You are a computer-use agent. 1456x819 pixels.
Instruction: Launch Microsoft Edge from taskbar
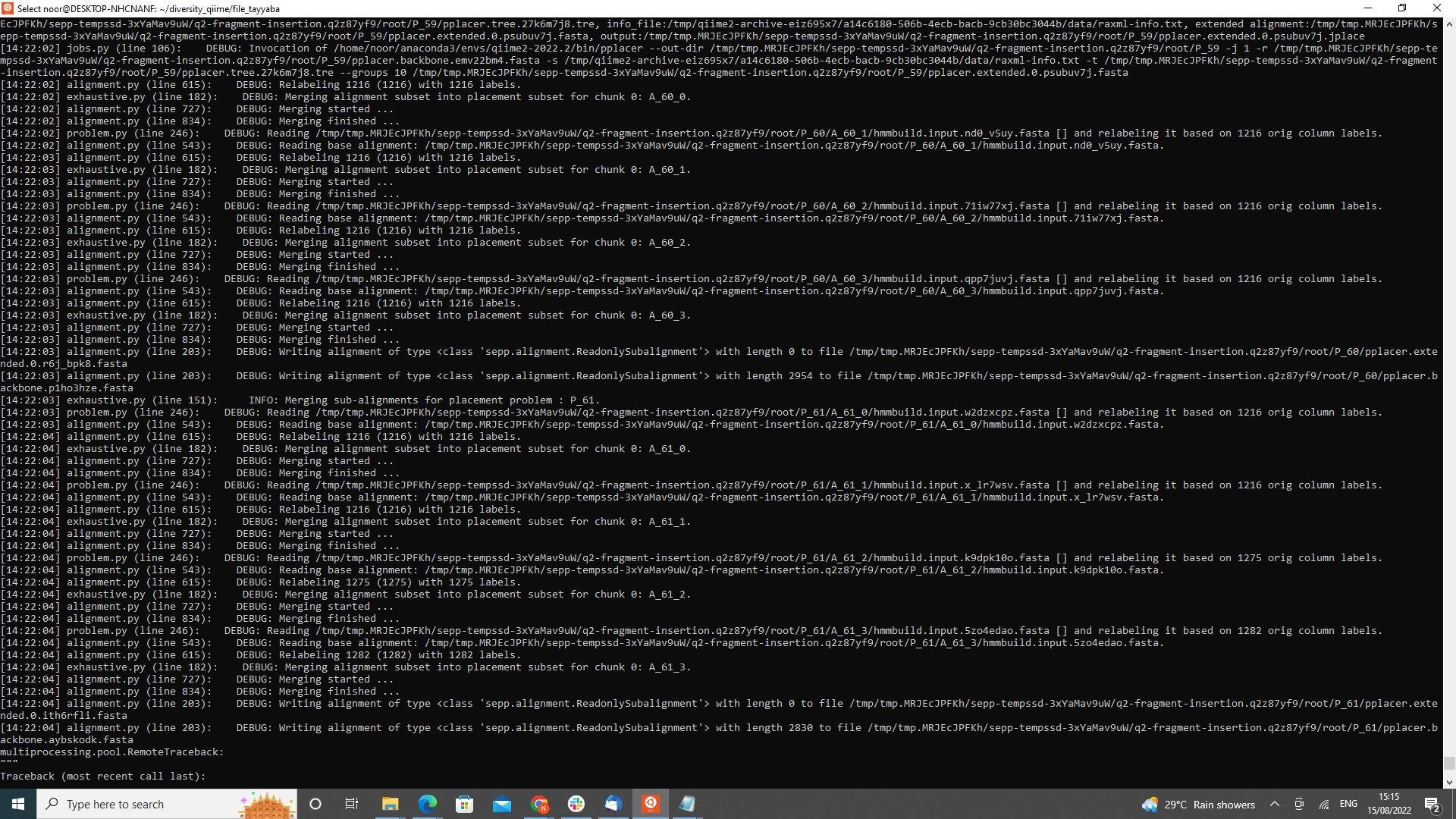[x=427, y=804]
